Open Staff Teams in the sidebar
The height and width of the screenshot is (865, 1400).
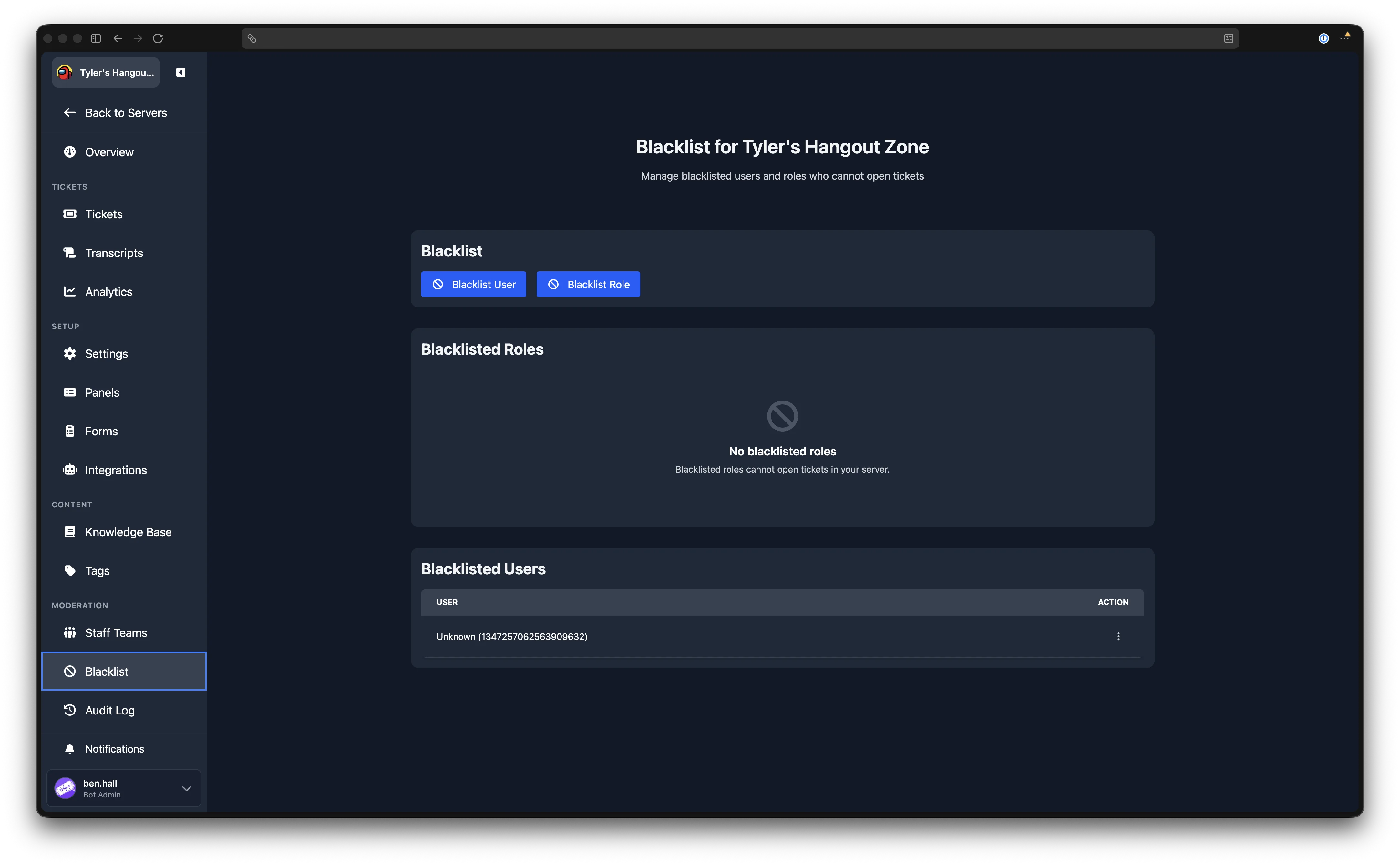coord(124,633)
